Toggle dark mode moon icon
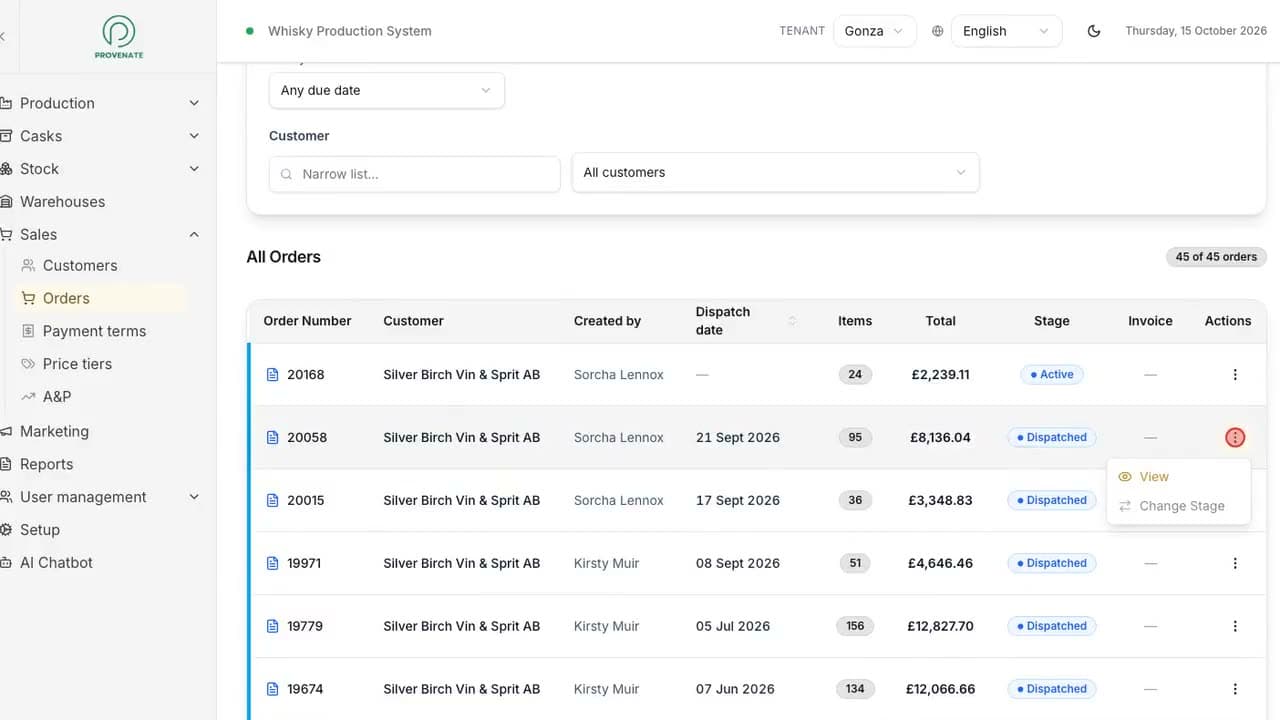1280x720 pixels. (1094, 31)
